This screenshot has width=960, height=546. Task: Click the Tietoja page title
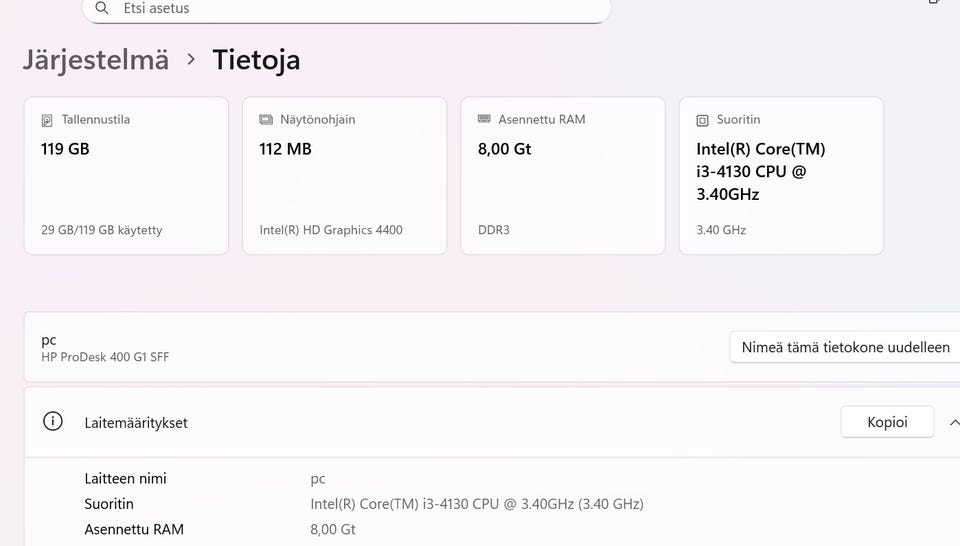pos(256,60)
